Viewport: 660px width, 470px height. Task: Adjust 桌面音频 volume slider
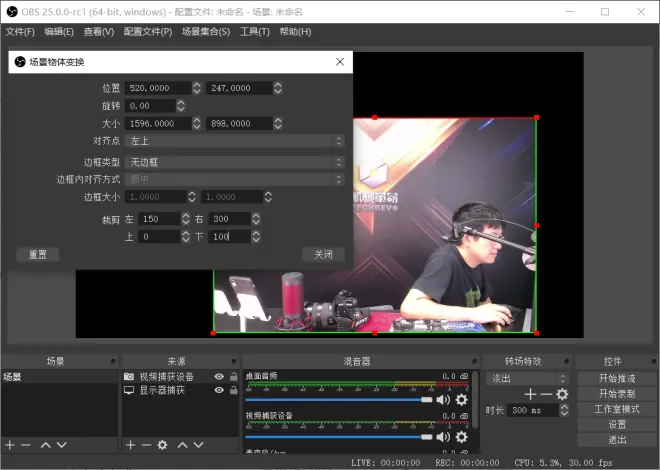[339, 400]
